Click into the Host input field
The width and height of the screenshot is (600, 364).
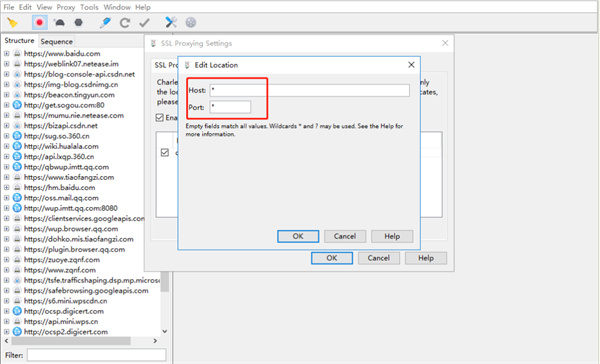click(310, 90)
